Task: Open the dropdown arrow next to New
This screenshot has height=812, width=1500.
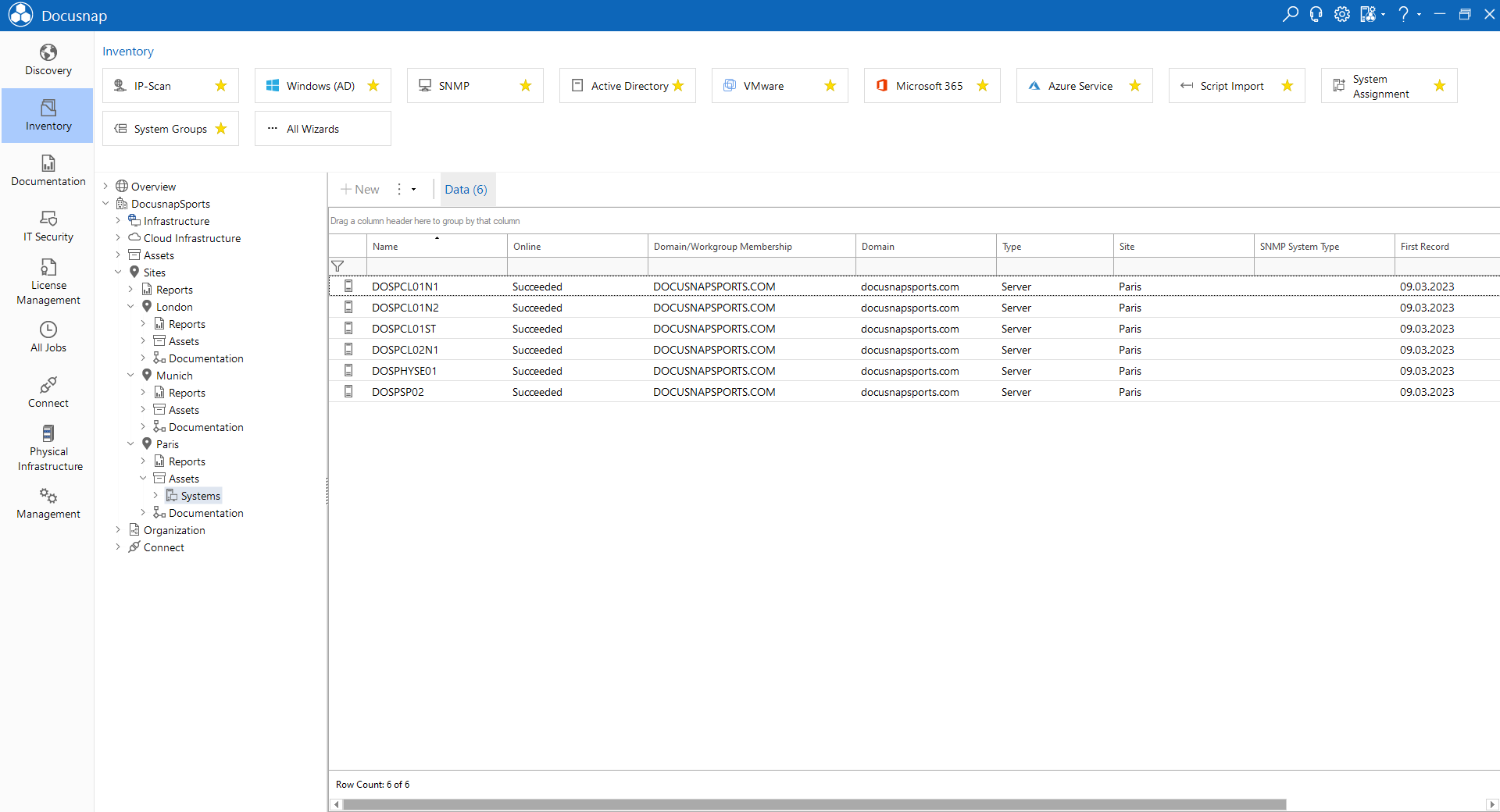Action: (x=413, y=190)
